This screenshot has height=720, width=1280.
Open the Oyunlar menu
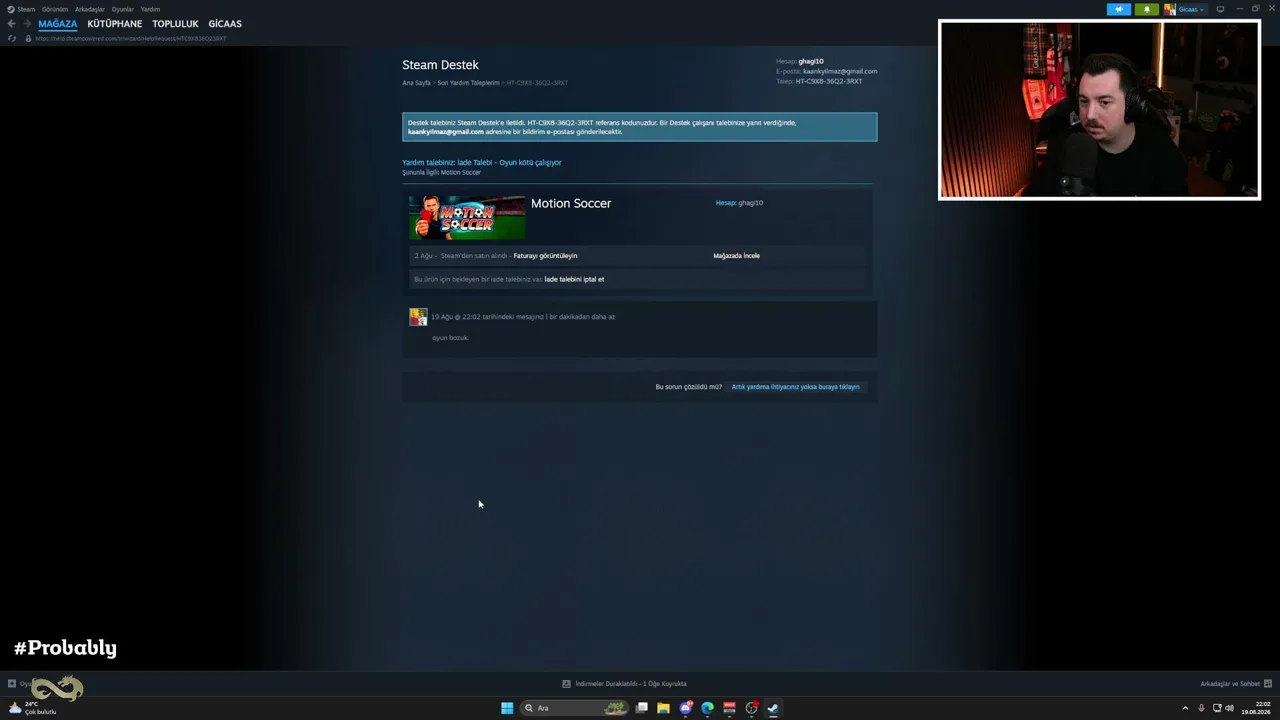pos(123,9)
